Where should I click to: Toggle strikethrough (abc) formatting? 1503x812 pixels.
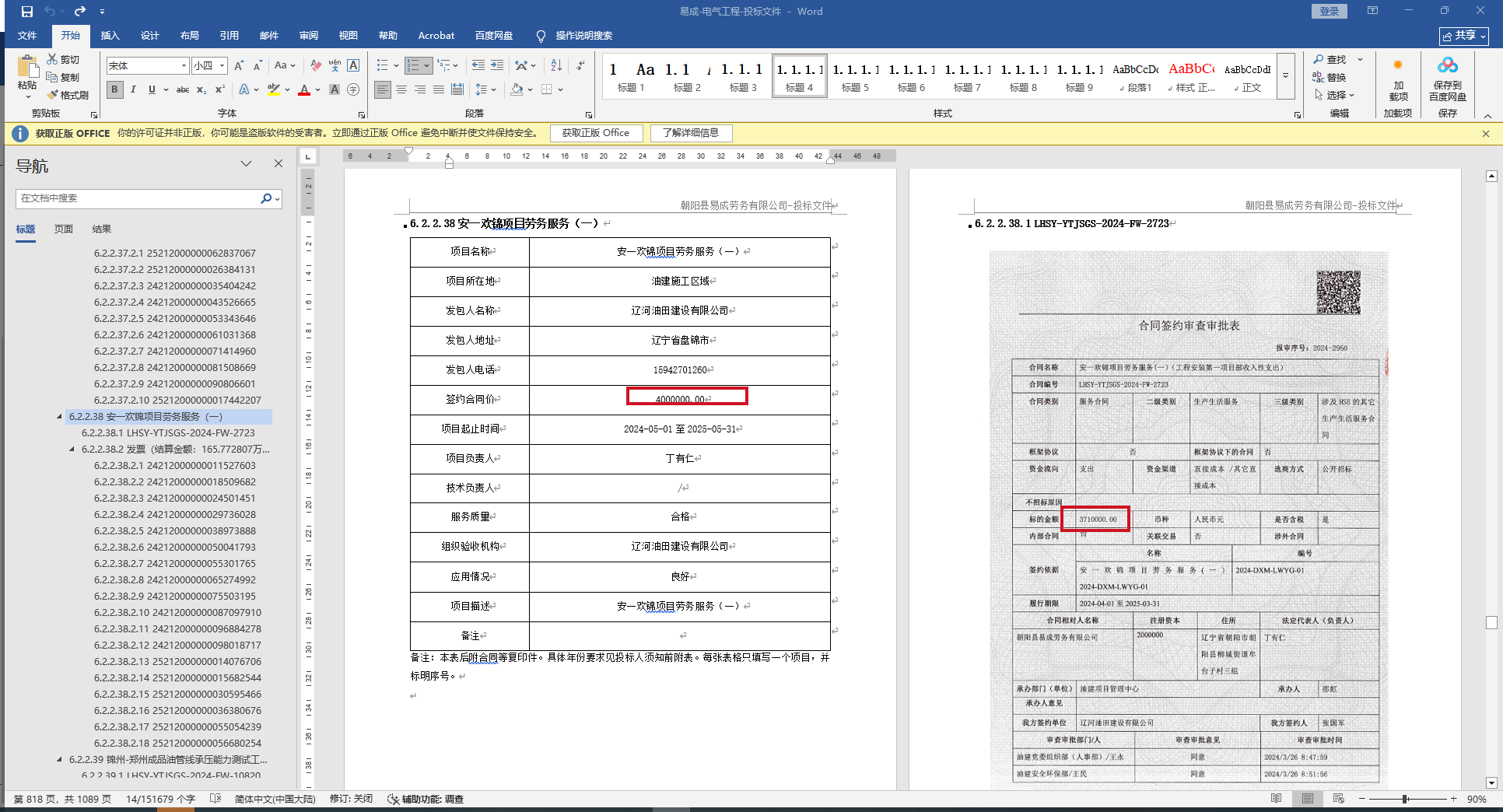[183, 89]
